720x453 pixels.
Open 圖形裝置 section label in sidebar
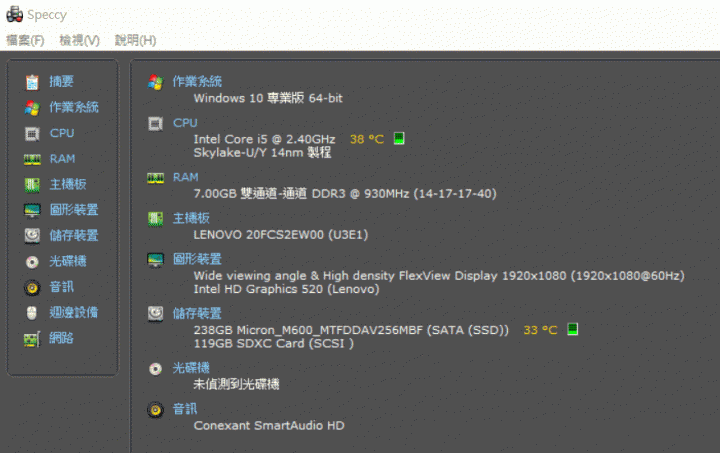pyautogui.click(x=74, y=210)
